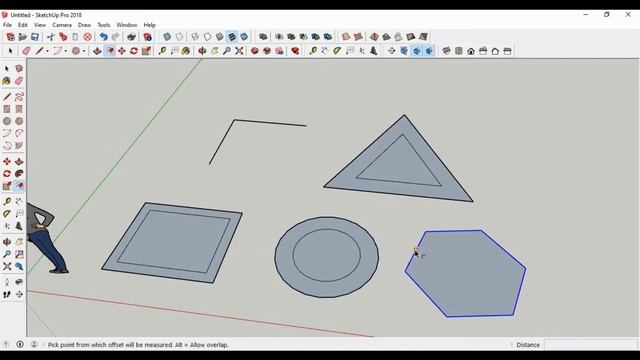Open the View menu
Image resolution: width=640 pixels, height=360 pixels.
coord(40,25)
